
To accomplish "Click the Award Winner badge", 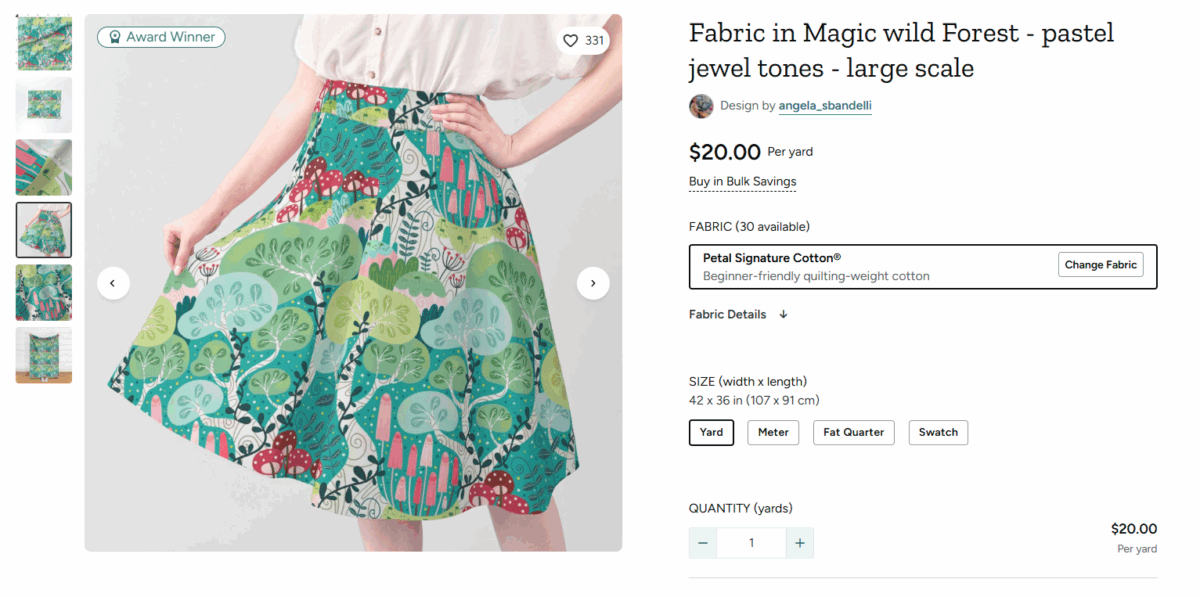I will (161, 37).
